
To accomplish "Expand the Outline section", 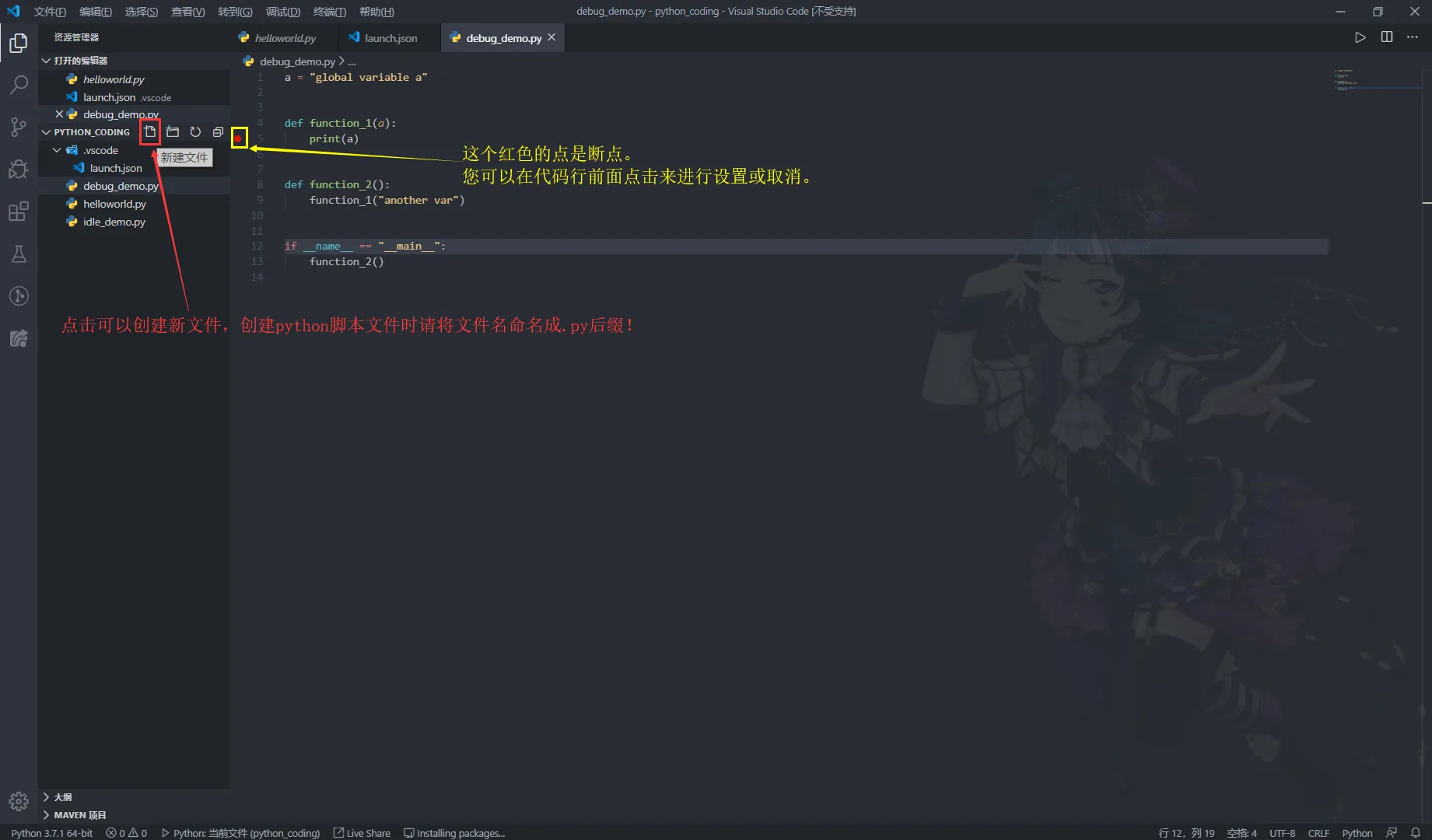I will [x=47, y=797].
